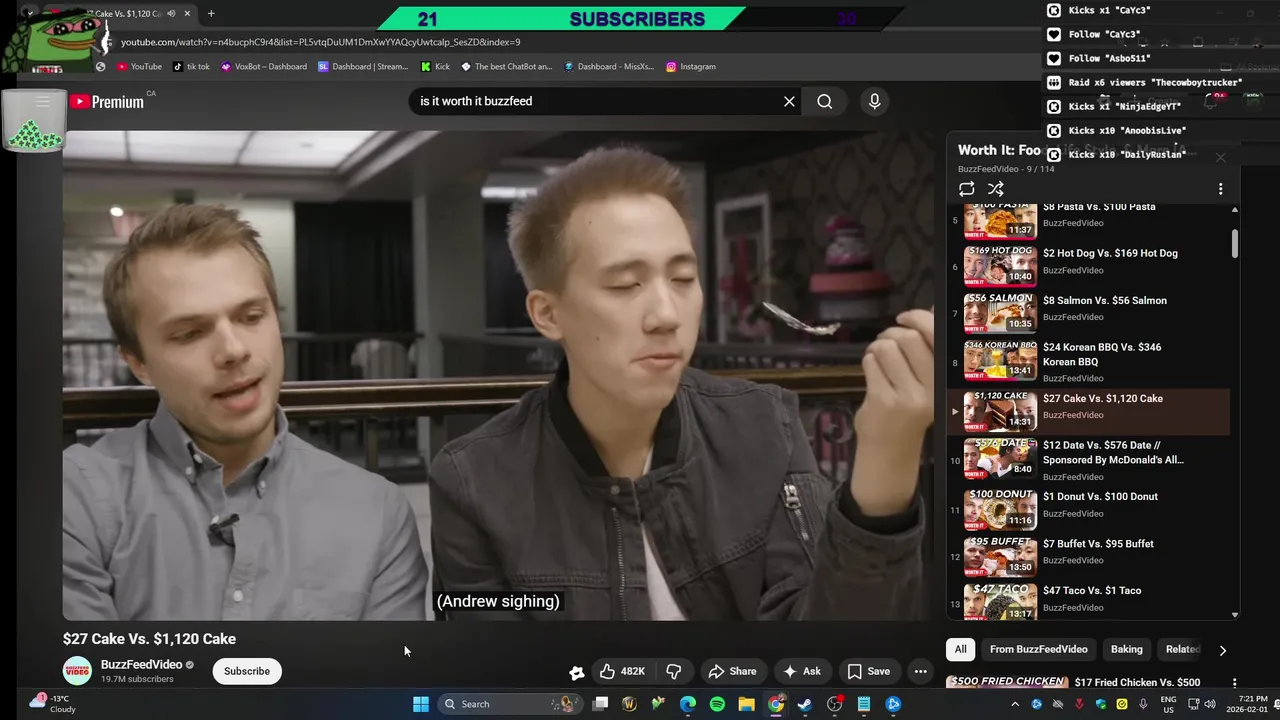This screenshot has height=720, width=1280.
Task: Open a new browser tab
Action: 211,14
